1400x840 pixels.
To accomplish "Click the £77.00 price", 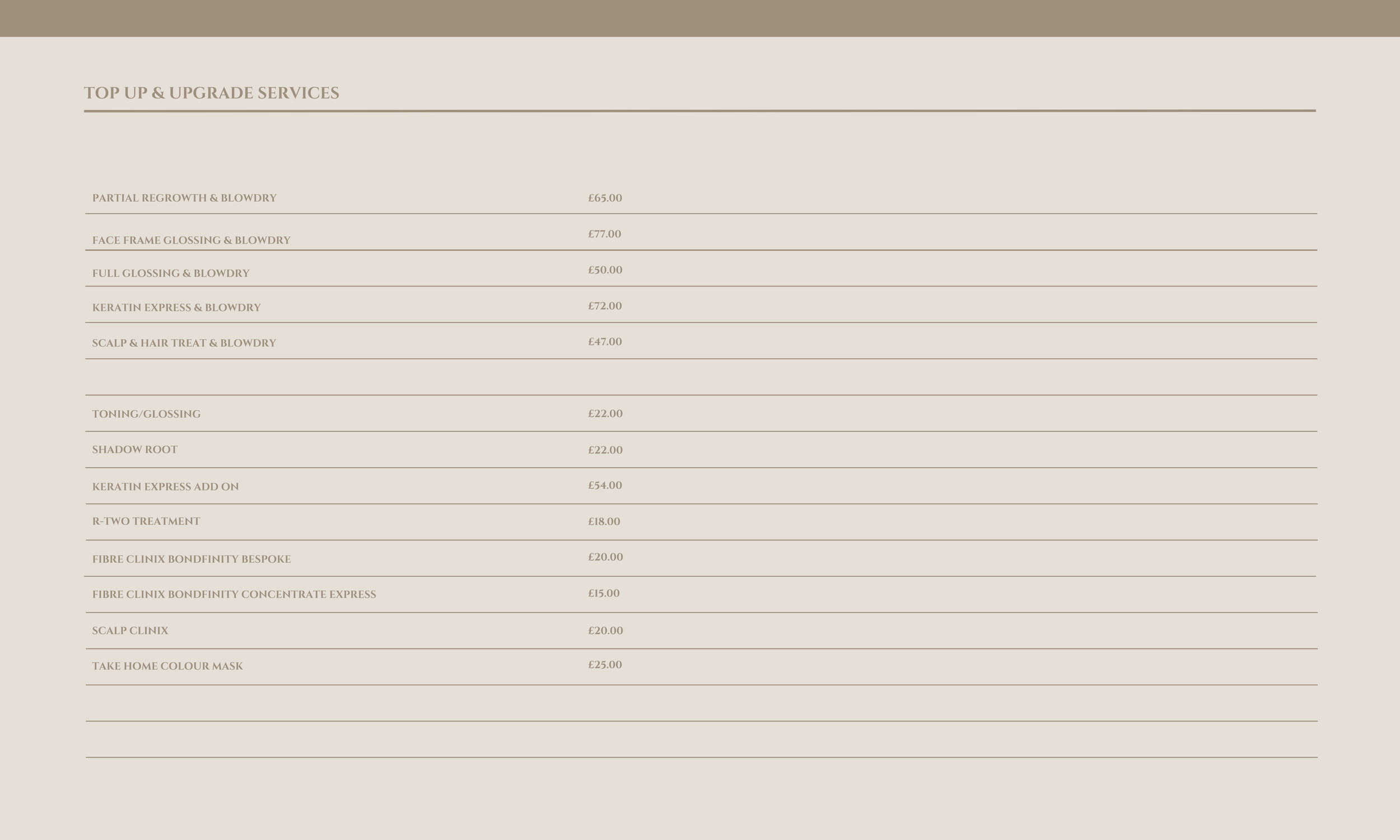I will (x=604, y=234).
